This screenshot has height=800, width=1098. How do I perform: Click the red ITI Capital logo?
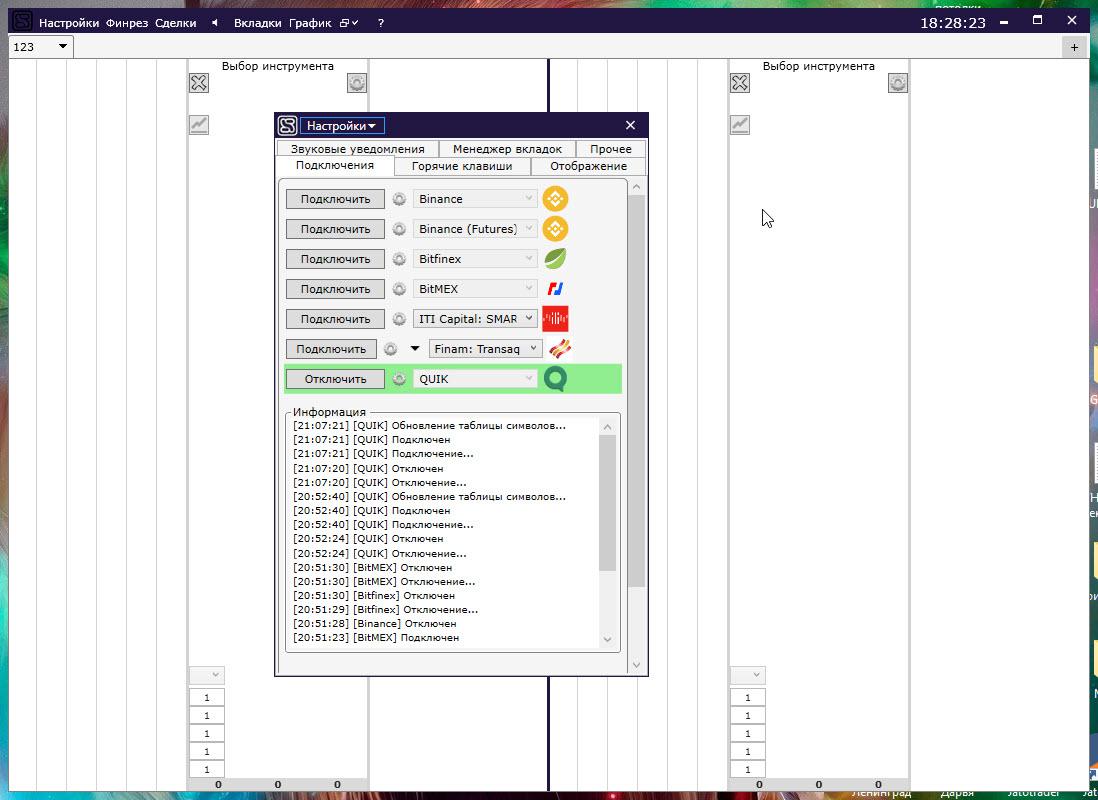coord(555,319)
